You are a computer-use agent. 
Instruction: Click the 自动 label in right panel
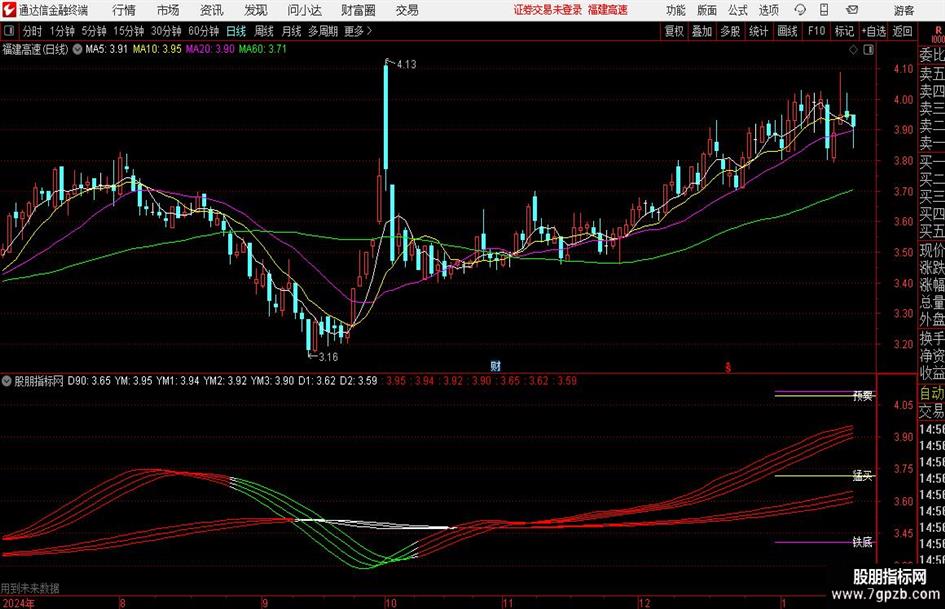(932, 393)
